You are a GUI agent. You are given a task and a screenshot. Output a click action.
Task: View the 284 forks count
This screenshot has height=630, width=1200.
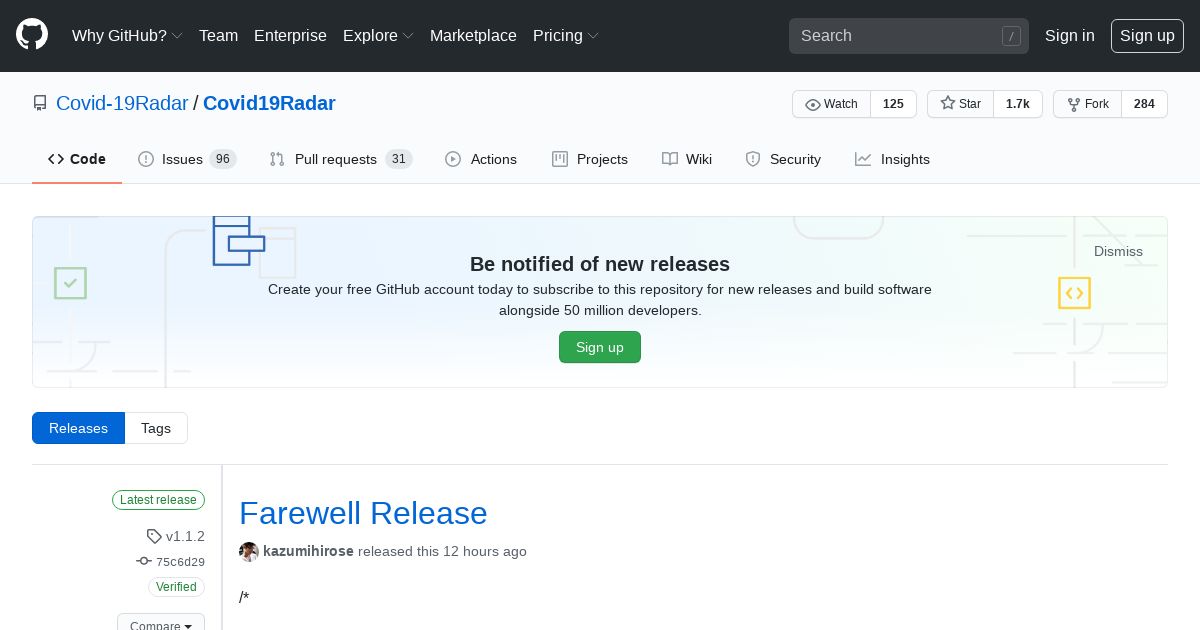[1144, 104]
